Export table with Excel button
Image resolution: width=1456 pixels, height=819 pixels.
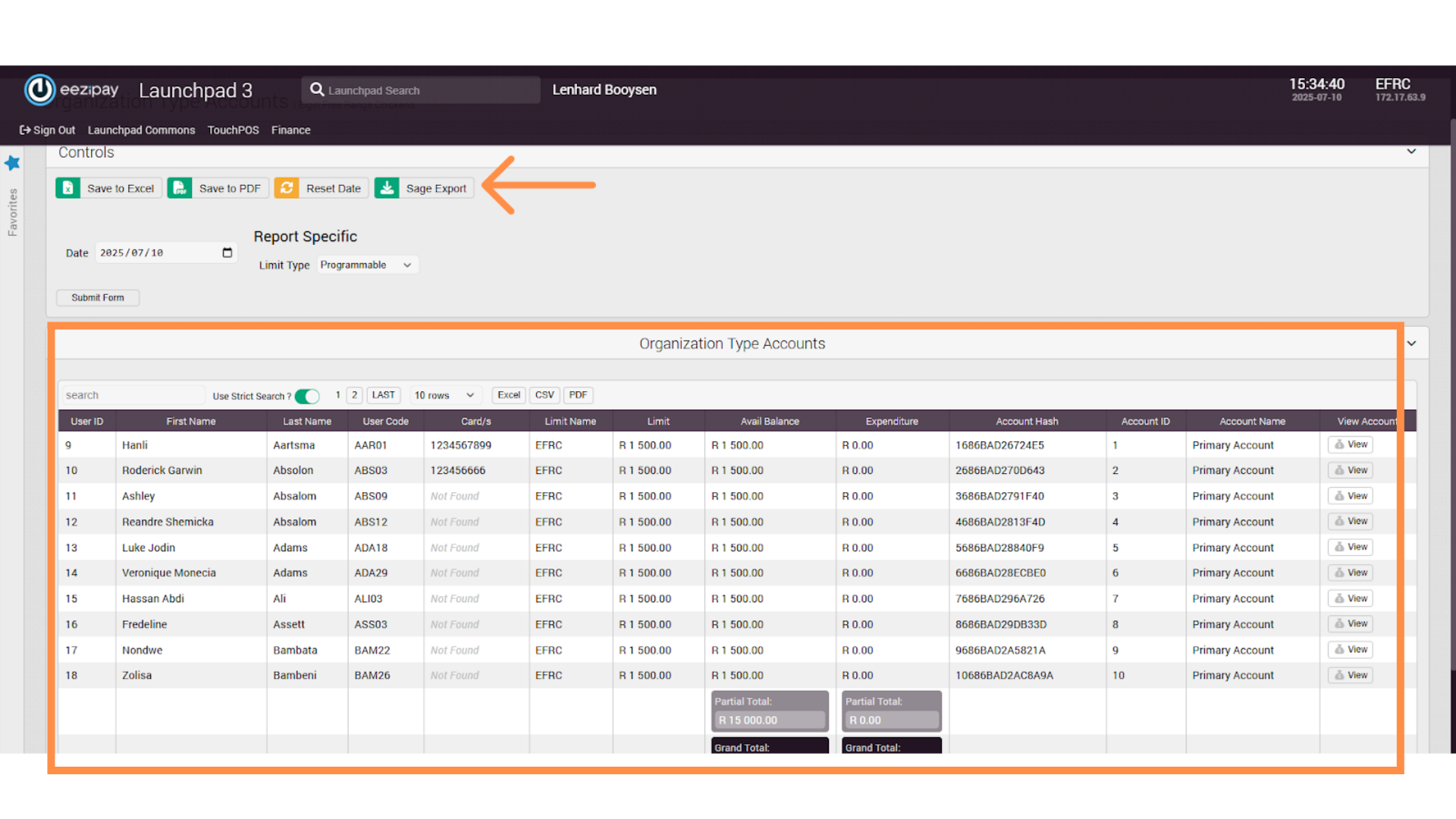509,395
